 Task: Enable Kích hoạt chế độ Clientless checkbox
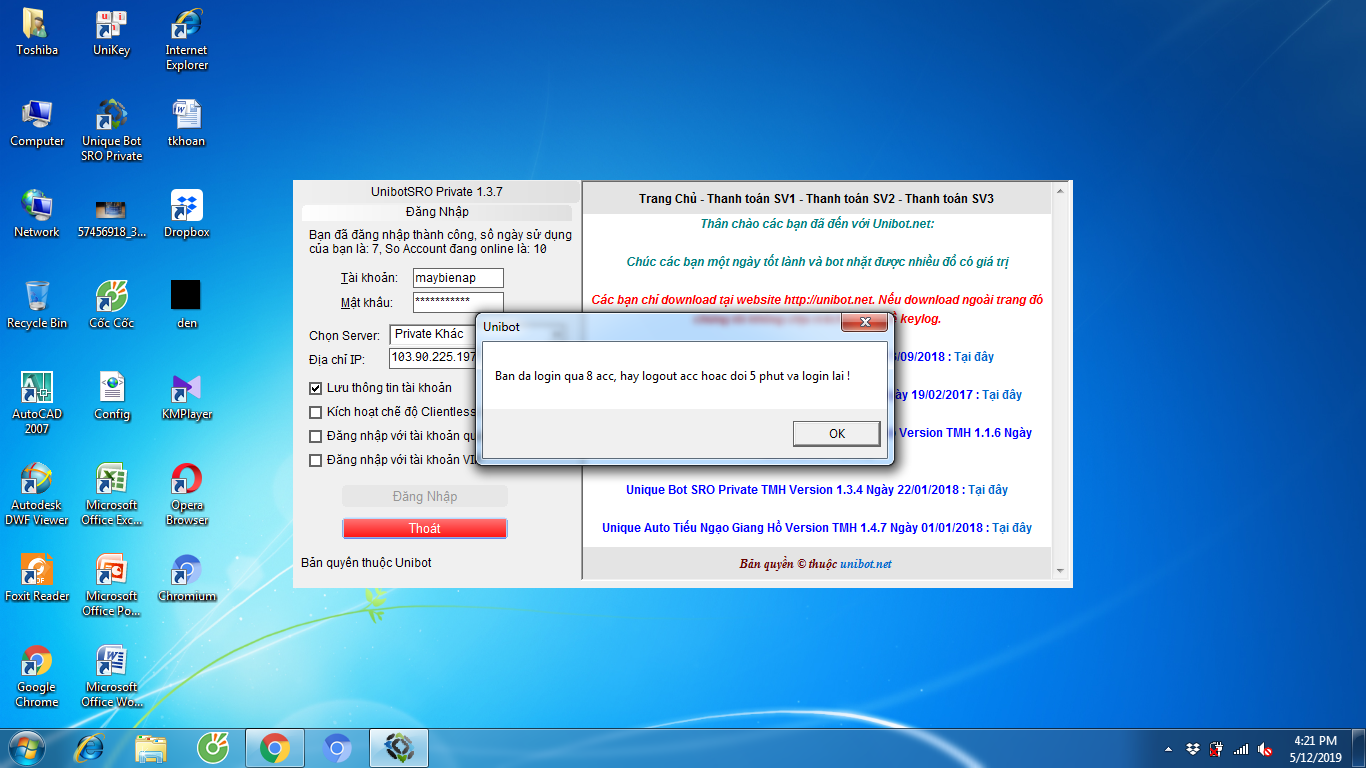(316, 412)
